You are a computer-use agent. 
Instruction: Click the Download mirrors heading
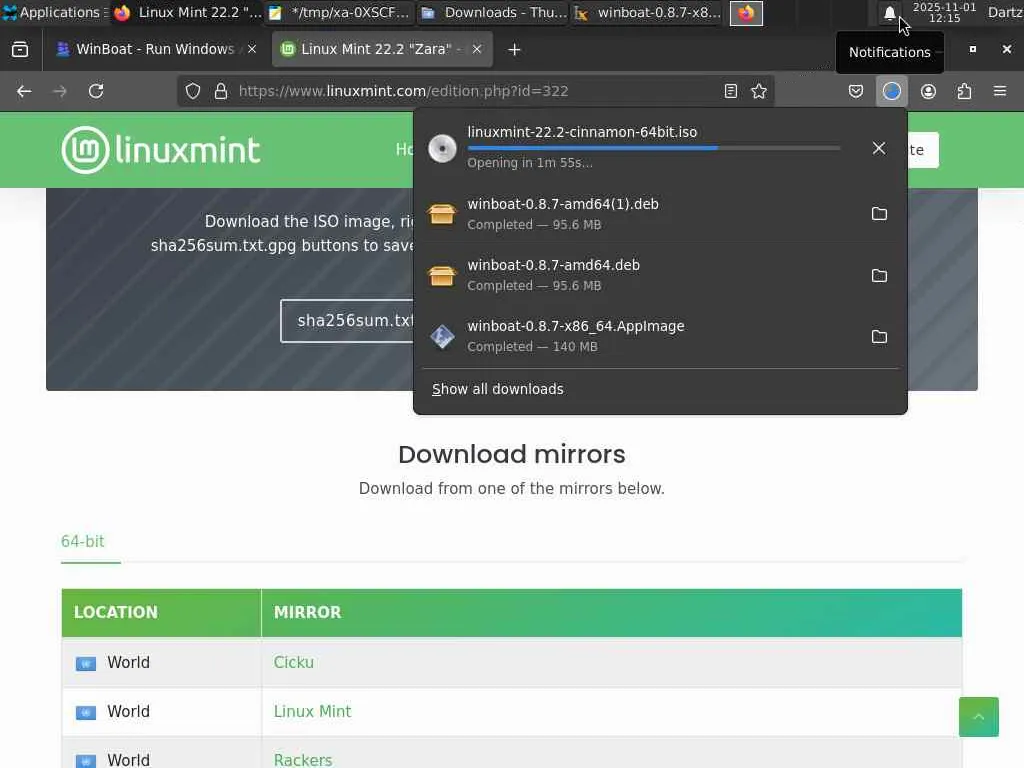click(512, 455)
